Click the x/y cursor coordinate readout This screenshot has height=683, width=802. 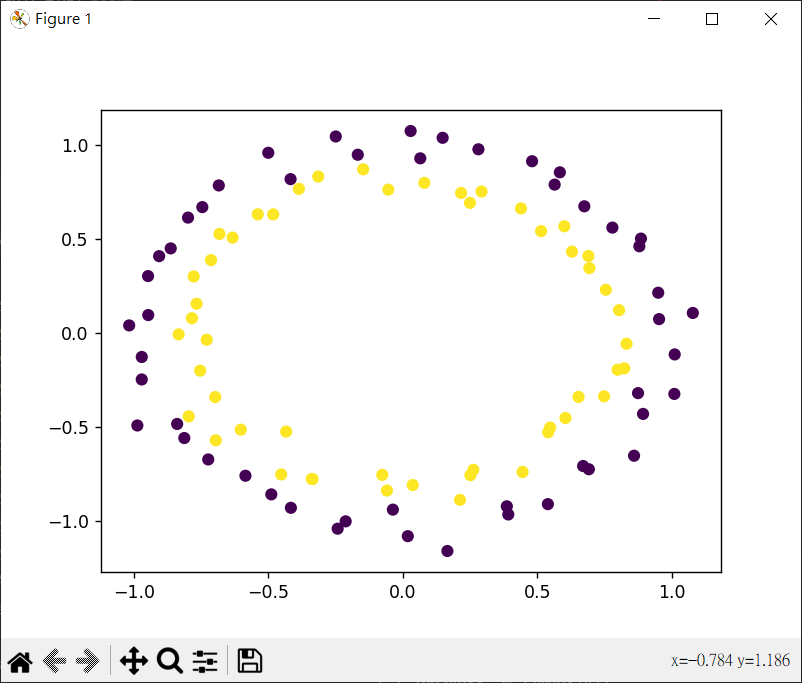pos(730,661)
